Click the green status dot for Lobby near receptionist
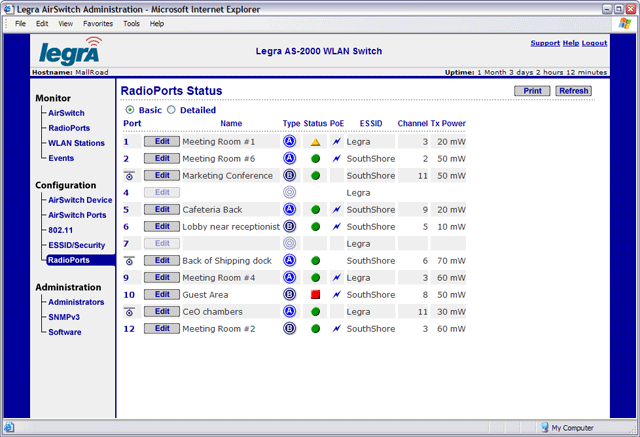This screenshot has height=437, width=640. click(315, 226)
